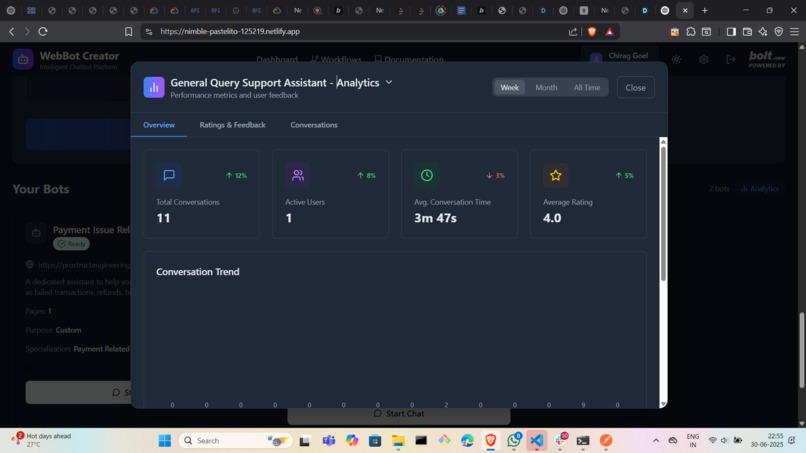Open Microsoft Teams from taskbar
The width and height of the screenshot is (806, 453).
coord(328,441)
